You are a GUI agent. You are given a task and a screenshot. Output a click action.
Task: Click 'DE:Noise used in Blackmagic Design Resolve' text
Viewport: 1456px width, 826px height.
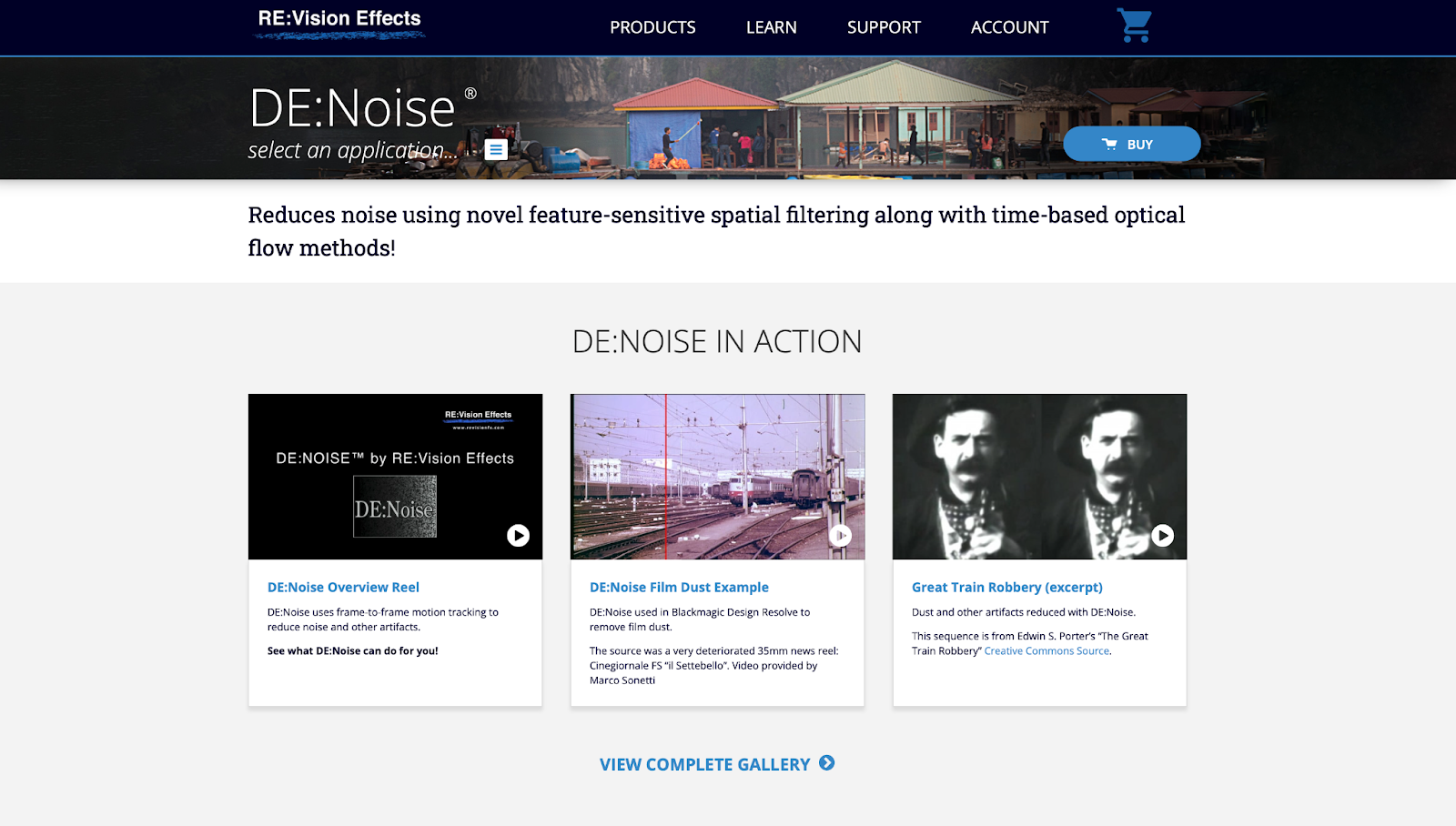point(699,619)
